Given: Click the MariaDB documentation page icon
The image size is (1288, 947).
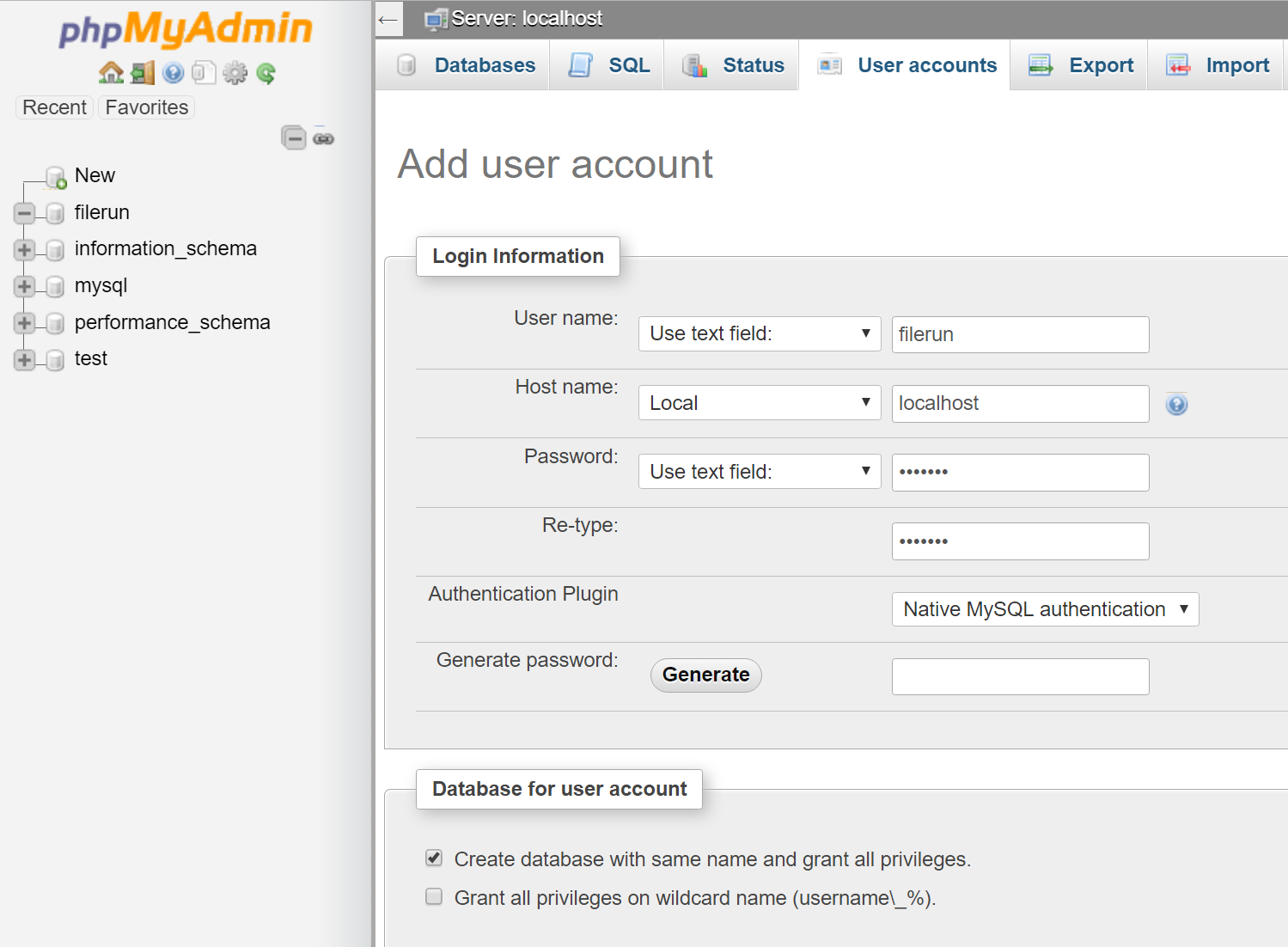Looking at the screenshot, I should point(204,72).
